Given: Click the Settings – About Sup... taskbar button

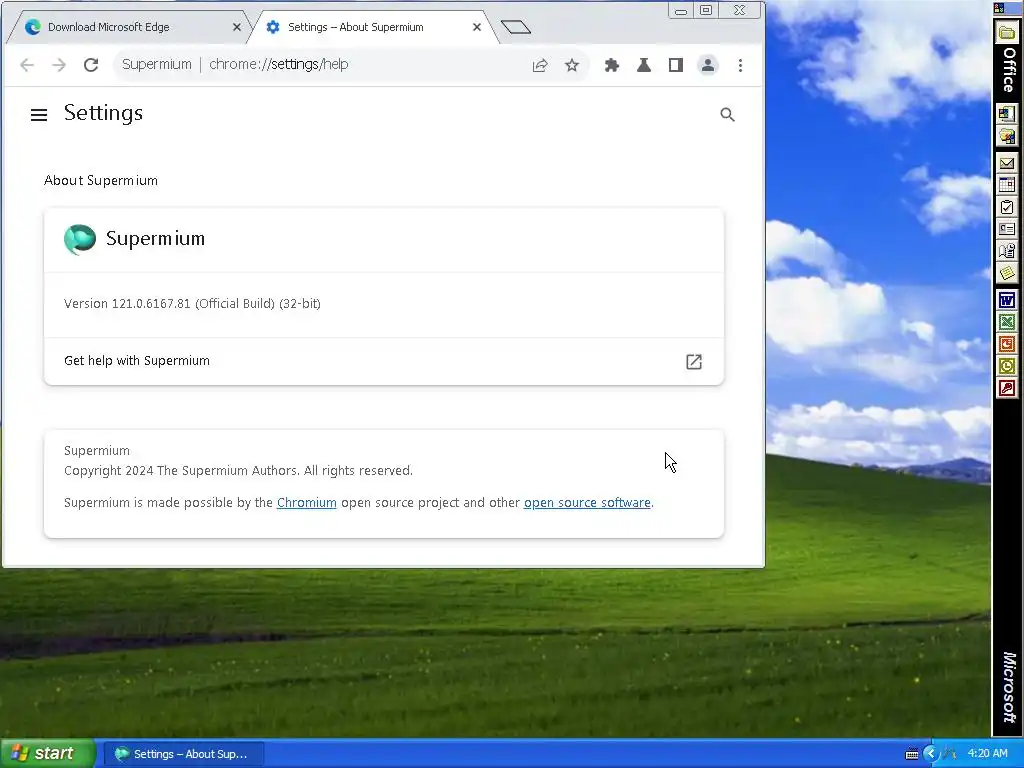Looking at the screenshot, I should 185,754.
